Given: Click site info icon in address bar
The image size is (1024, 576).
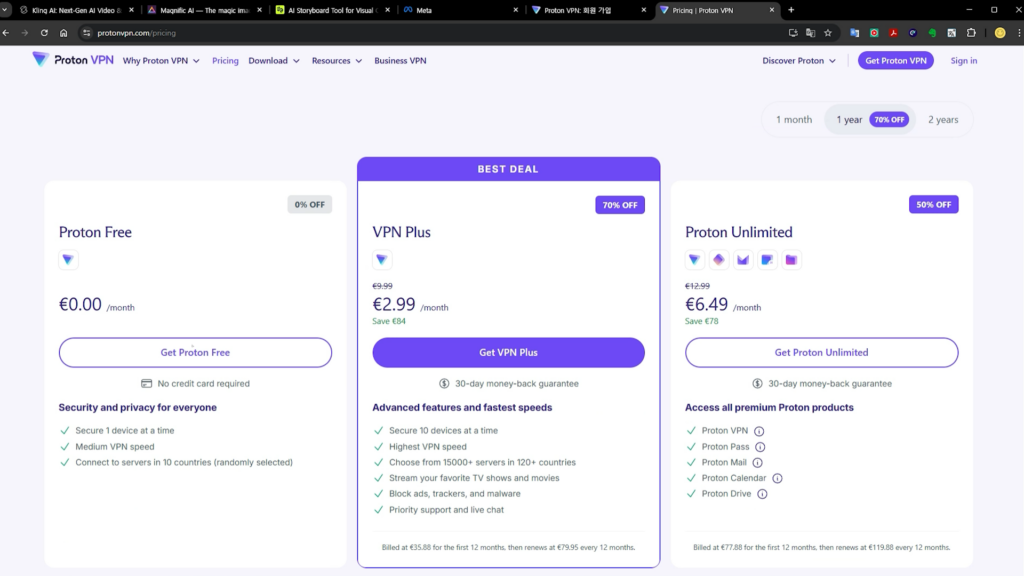Looking at the screenshot, I should pyautogui.click(x=86, y=33).
